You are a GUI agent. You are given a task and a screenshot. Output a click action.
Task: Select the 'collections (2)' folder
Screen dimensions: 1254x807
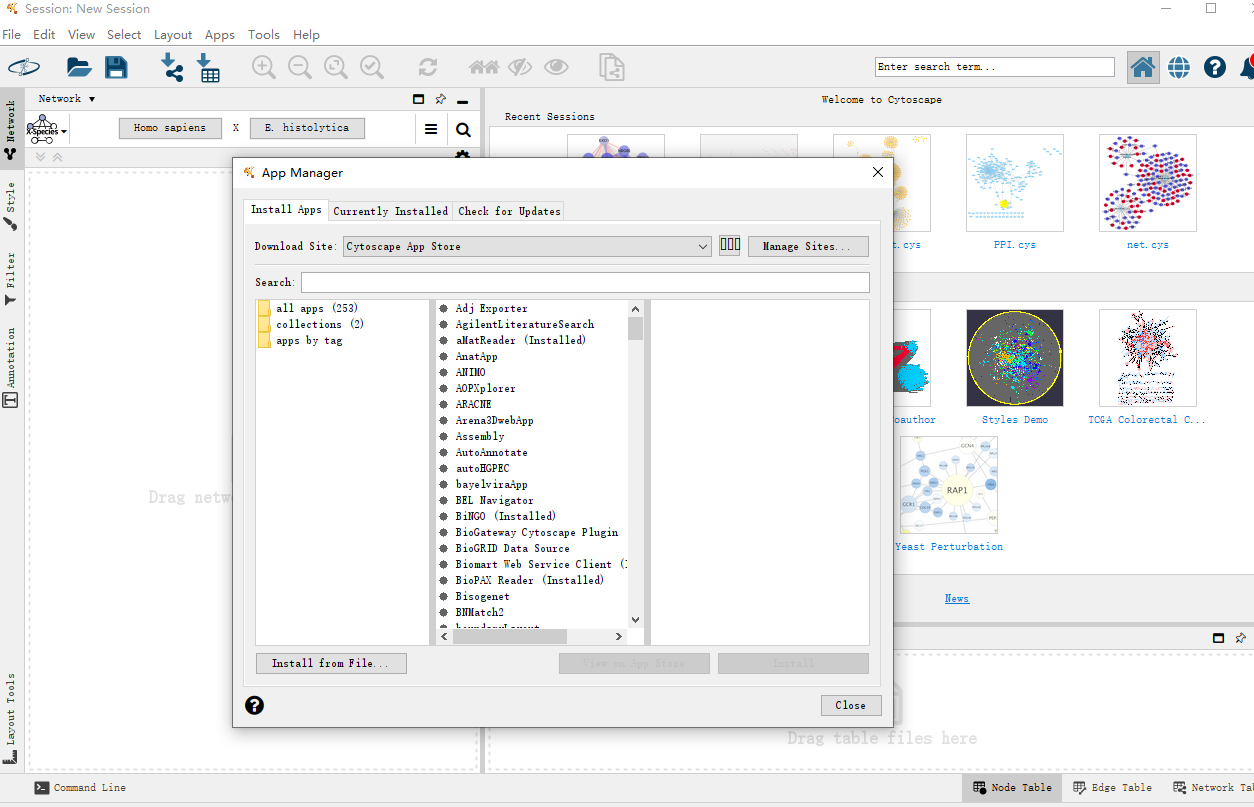point(319,324)
